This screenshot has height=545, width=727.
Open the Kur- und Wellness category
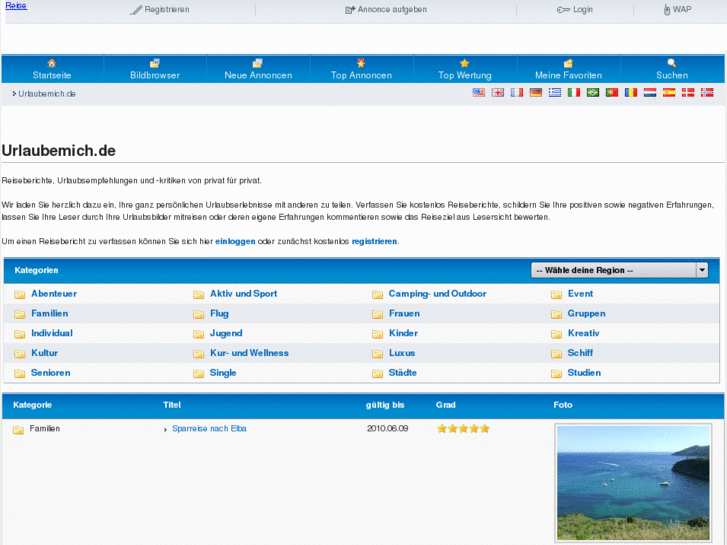click(249, 353)
